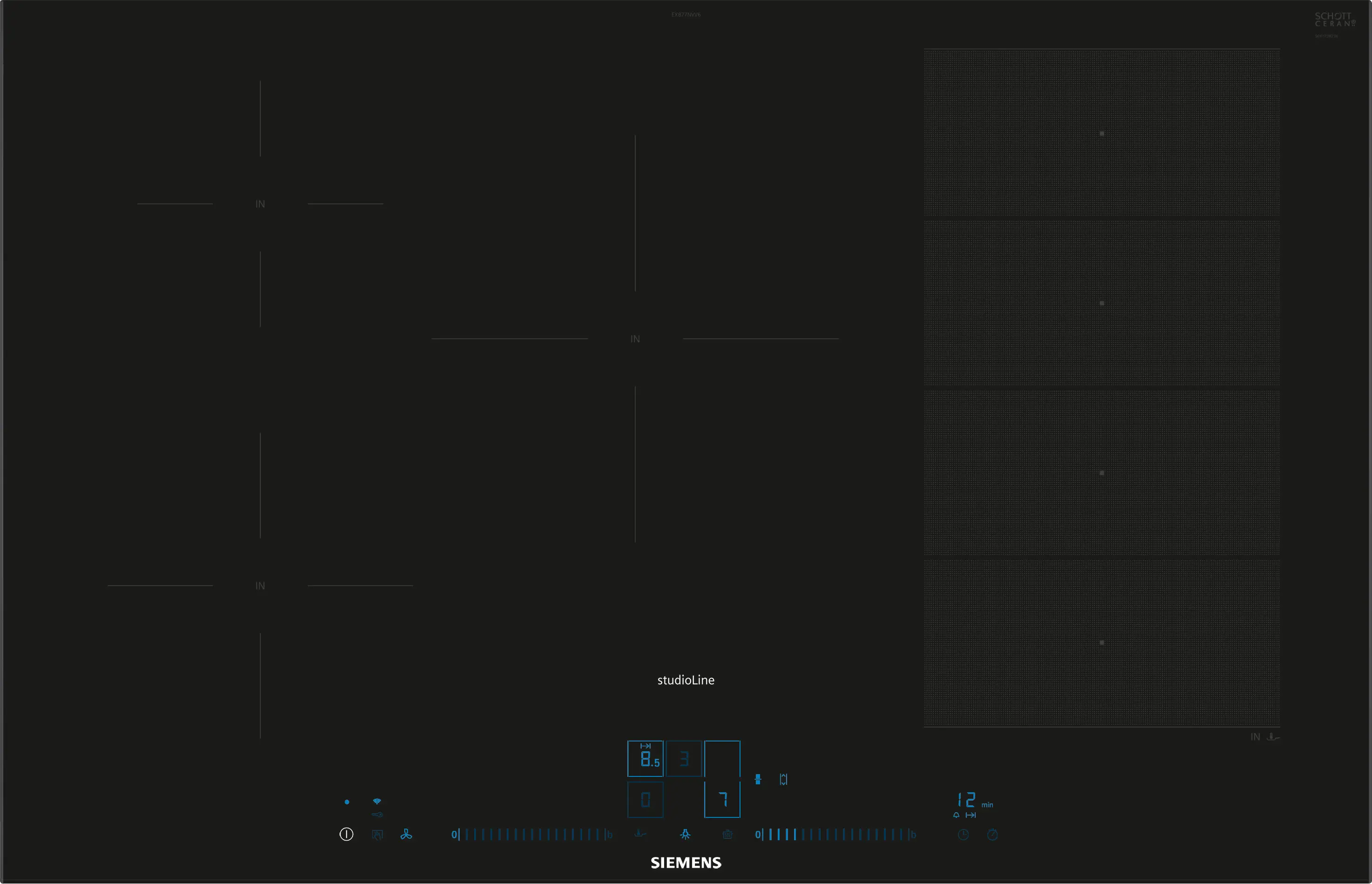Tap the frying sensor pan icon
Screen dimensions: 1372x884
640,834
